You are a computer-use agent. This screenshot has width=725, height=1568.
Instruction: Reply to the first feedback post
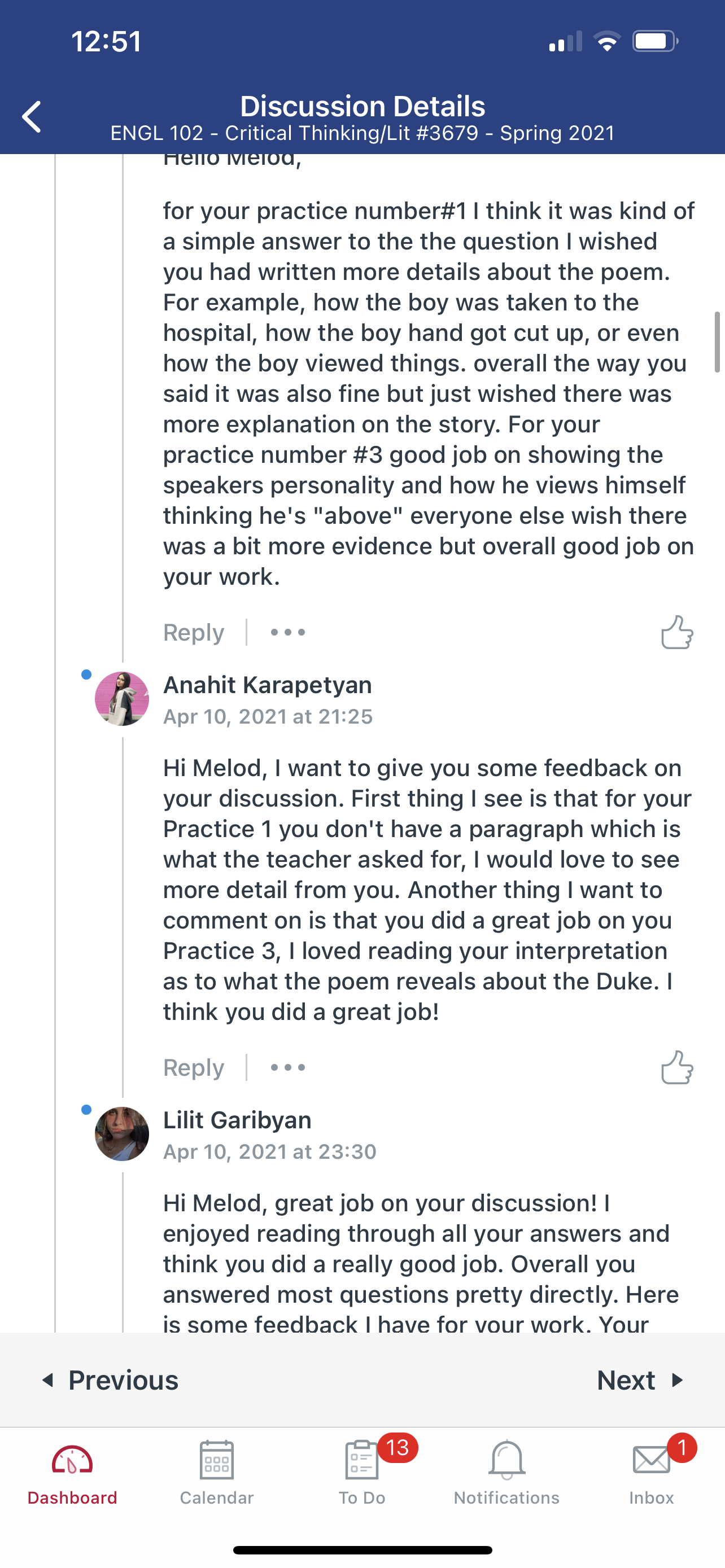[x=194, y=632]
